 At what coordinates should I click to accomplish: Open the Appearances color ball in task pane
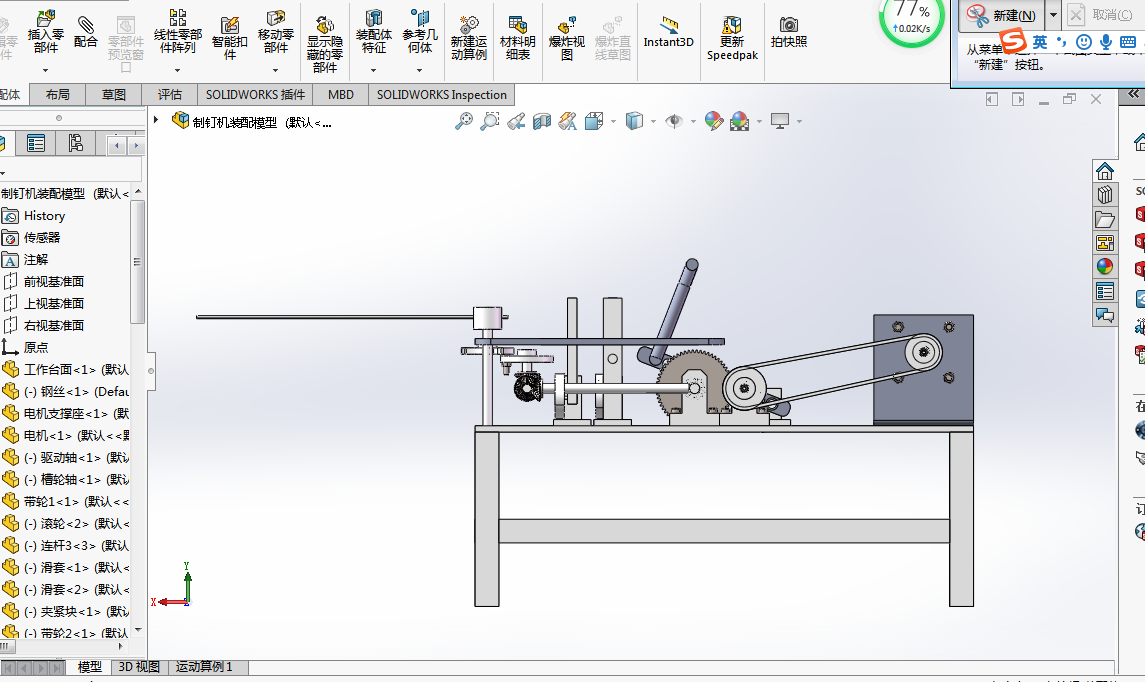point(1104,266)
